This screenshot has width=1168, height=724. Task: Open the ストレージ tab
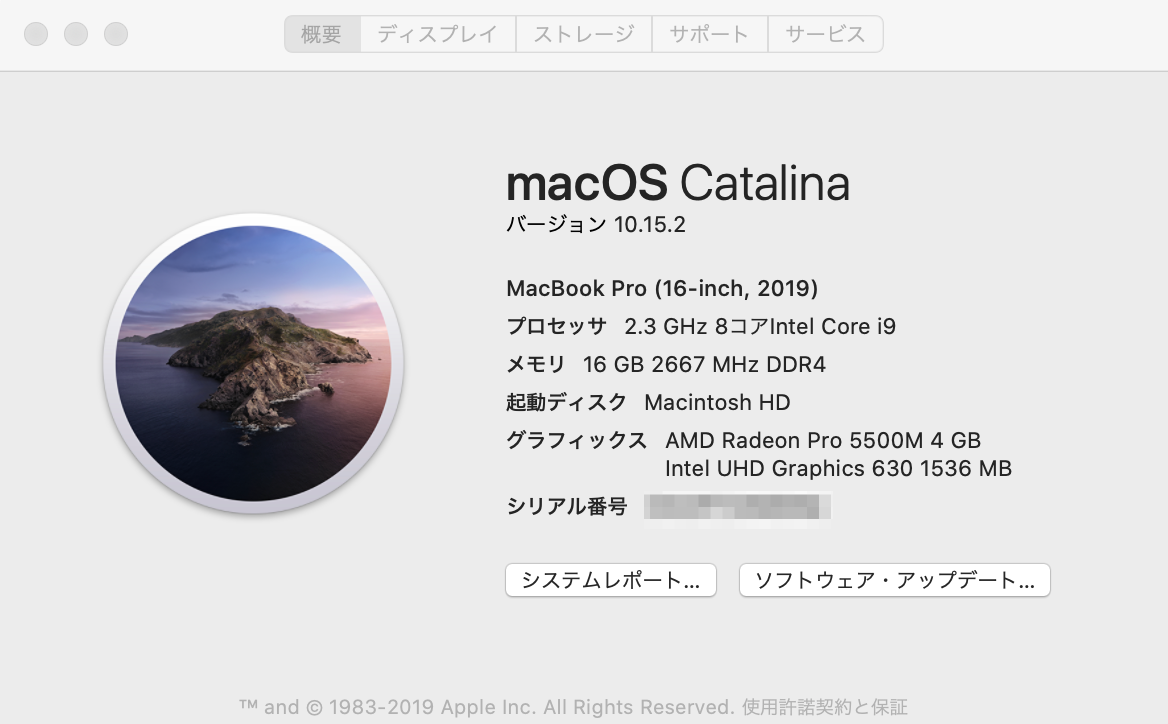point(584,34)
